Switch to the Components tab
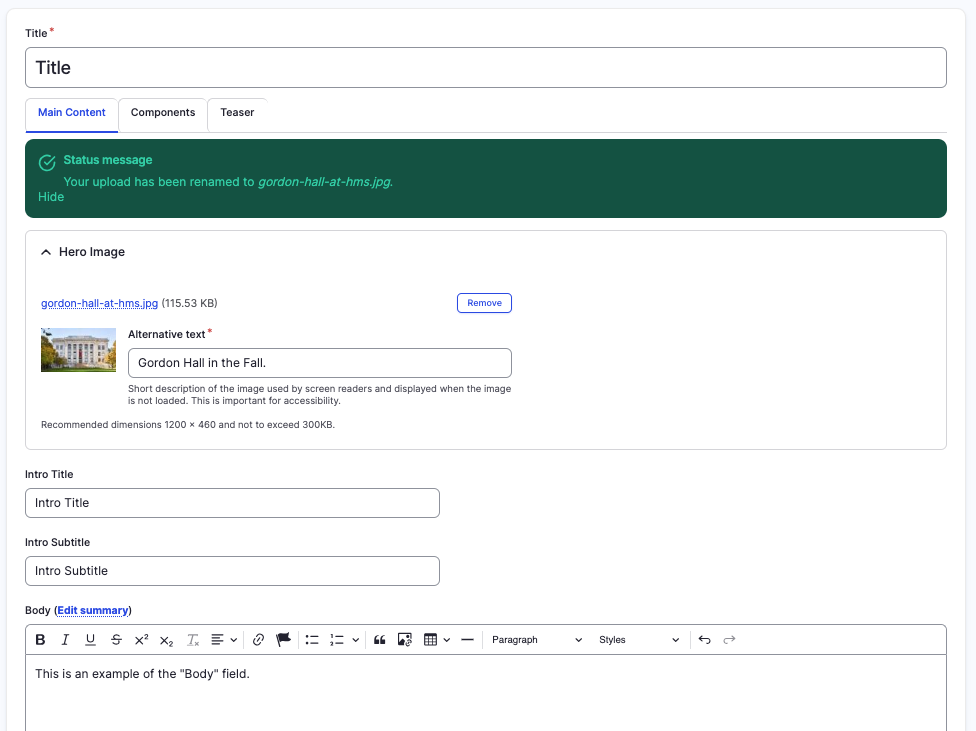976x731 pixels. (163, 113)
